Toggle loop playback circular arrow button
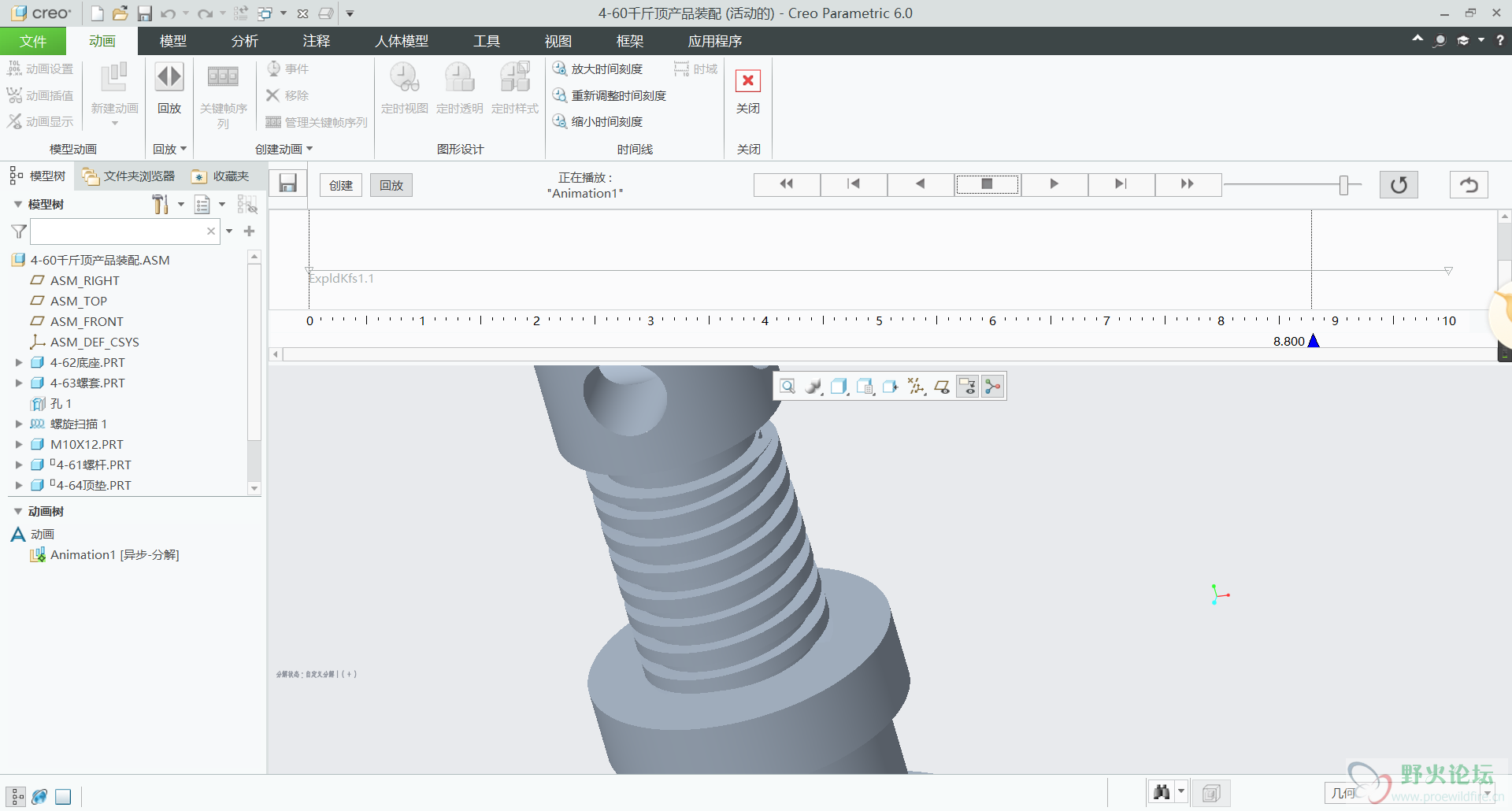The image size is (1512, 811). (1399, 185)
